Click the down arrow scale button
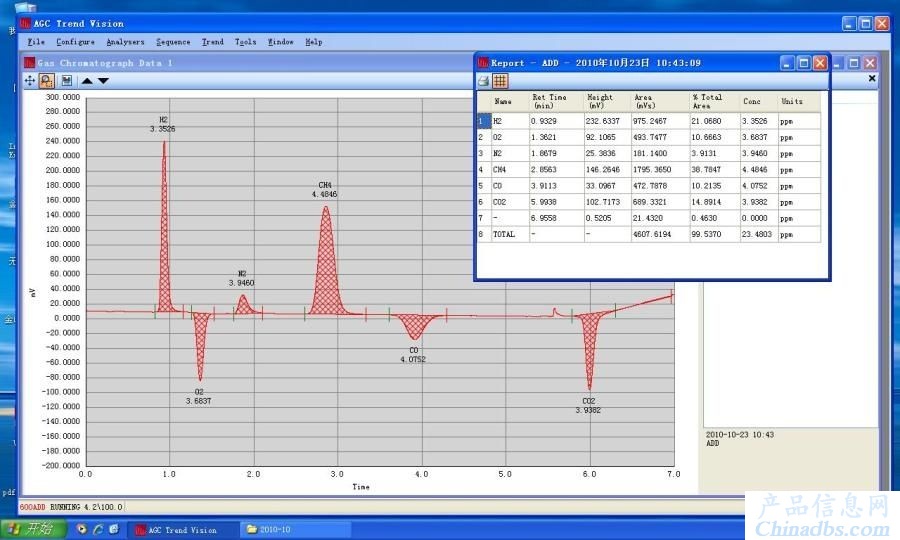The height and width of the screenshot is (540, 900). click(103, 81)
